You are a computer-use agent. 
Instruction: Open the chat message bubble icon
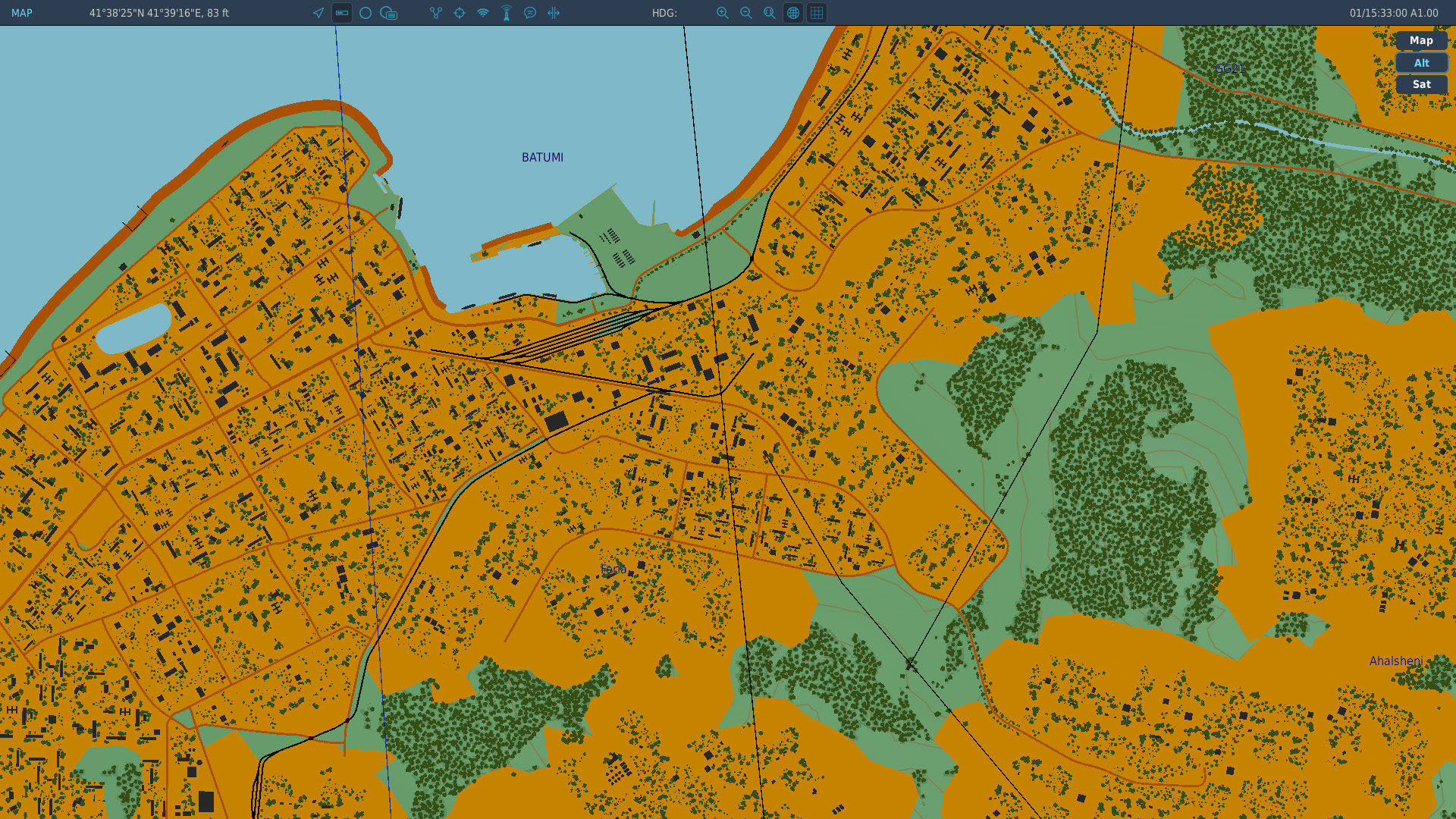click(x=530, y=13)
